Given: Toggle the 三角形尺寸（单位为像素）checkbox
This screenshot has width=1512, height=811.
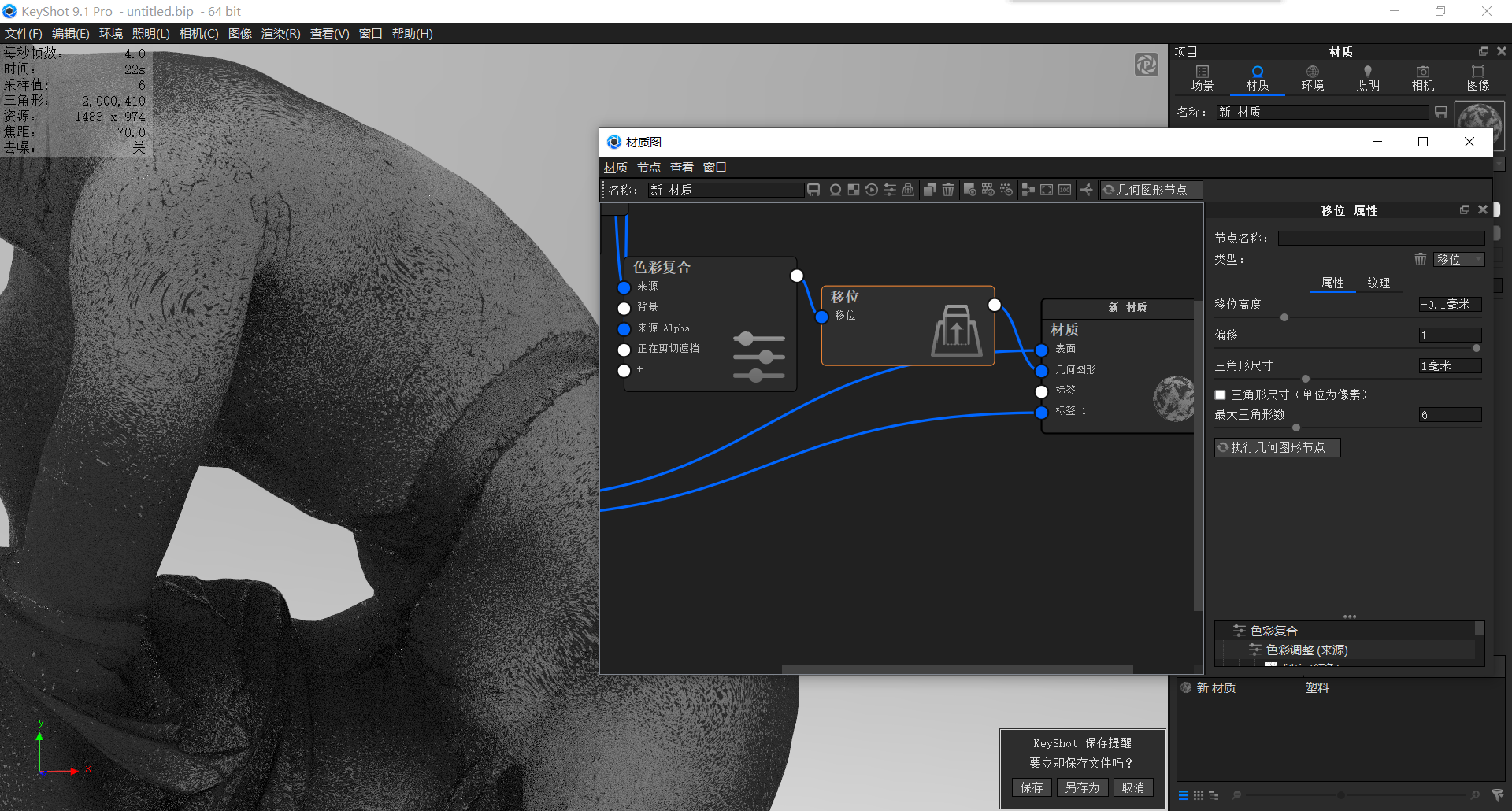Looking at the screenshot, I should (x=1221, y=394).
